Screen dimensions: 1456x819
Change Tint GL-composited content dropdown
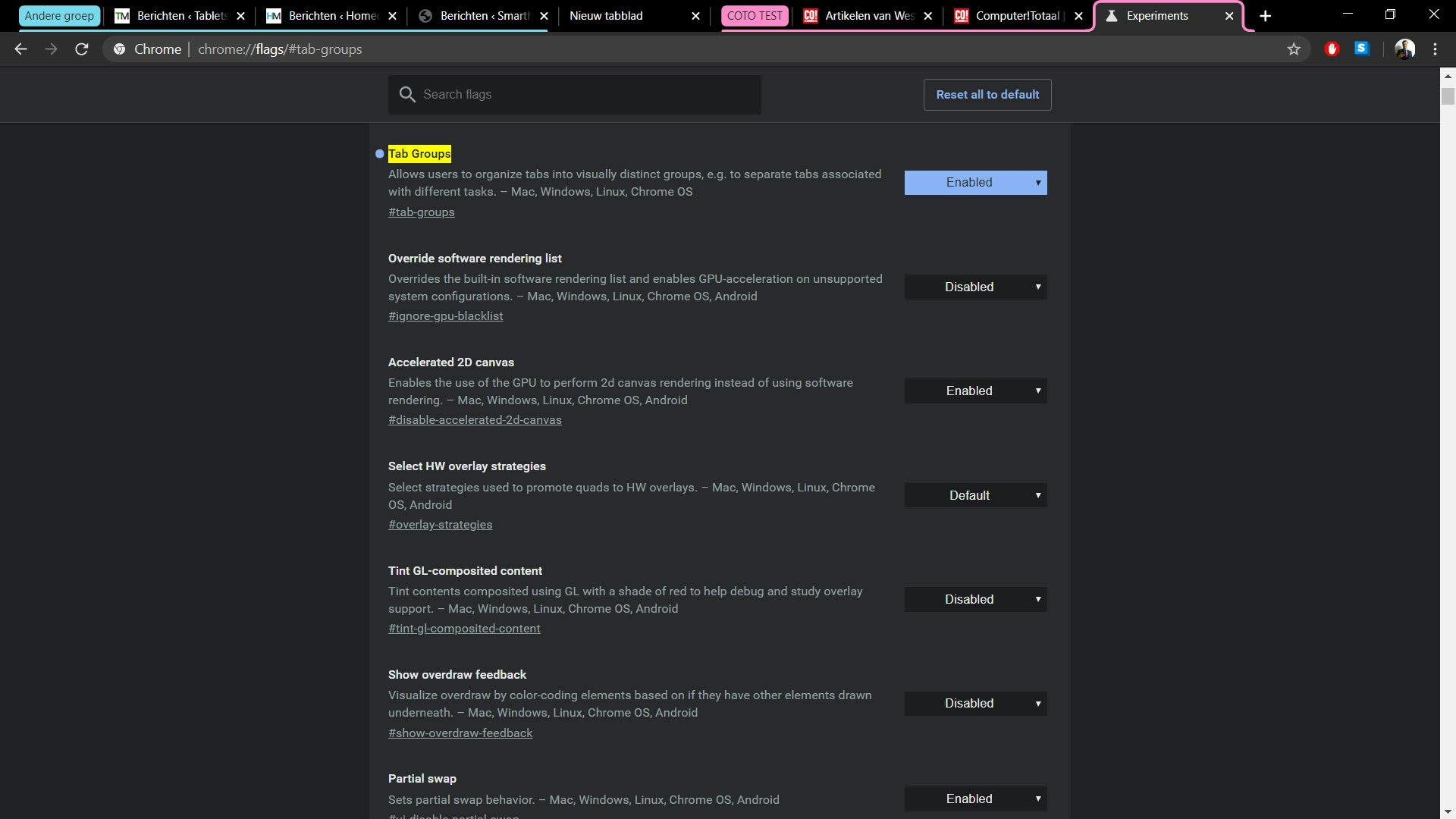[x=975, y=600]
